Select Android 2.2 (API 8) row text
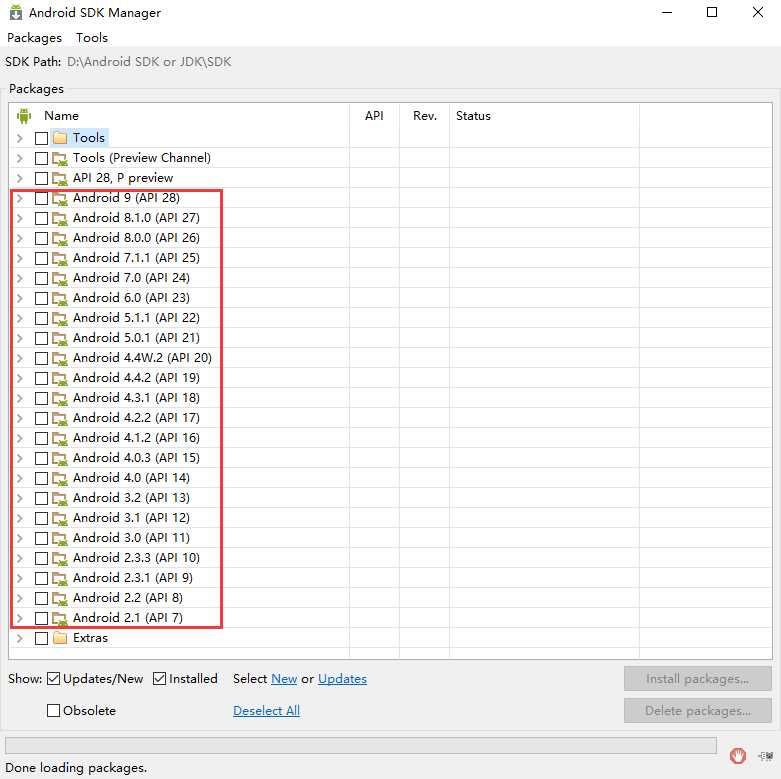This screenshot has width=781, height=779. coord(128,598)
